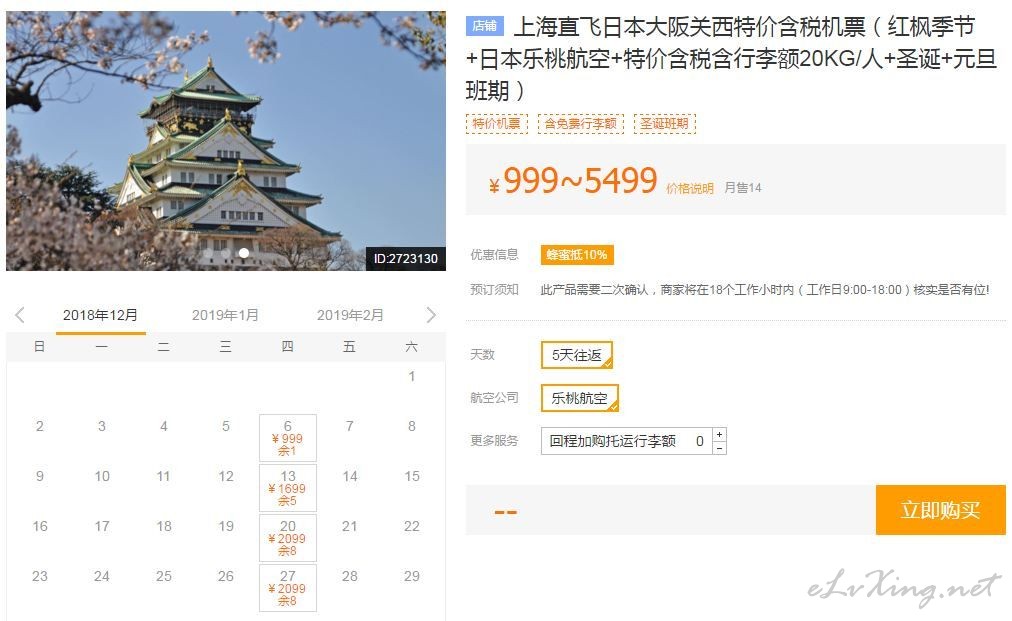Click the 预订须知 booking notice label
This screenshot has width=1012, height=621.
click(x=494, y=289)
